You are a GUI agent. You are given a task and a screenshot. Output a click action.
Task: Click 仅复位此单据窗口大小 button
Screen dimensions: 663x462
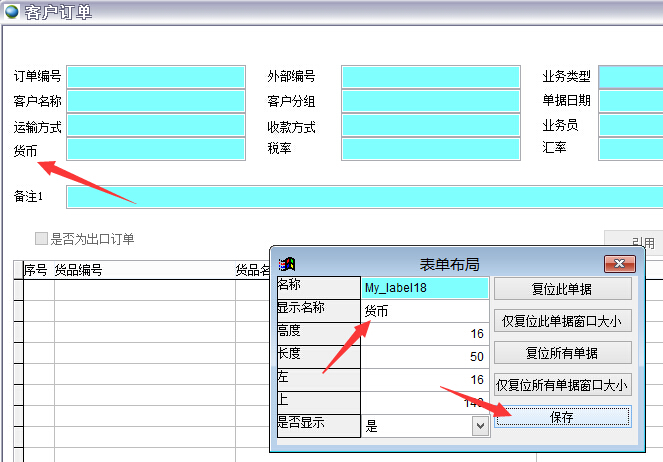point(563,321)
